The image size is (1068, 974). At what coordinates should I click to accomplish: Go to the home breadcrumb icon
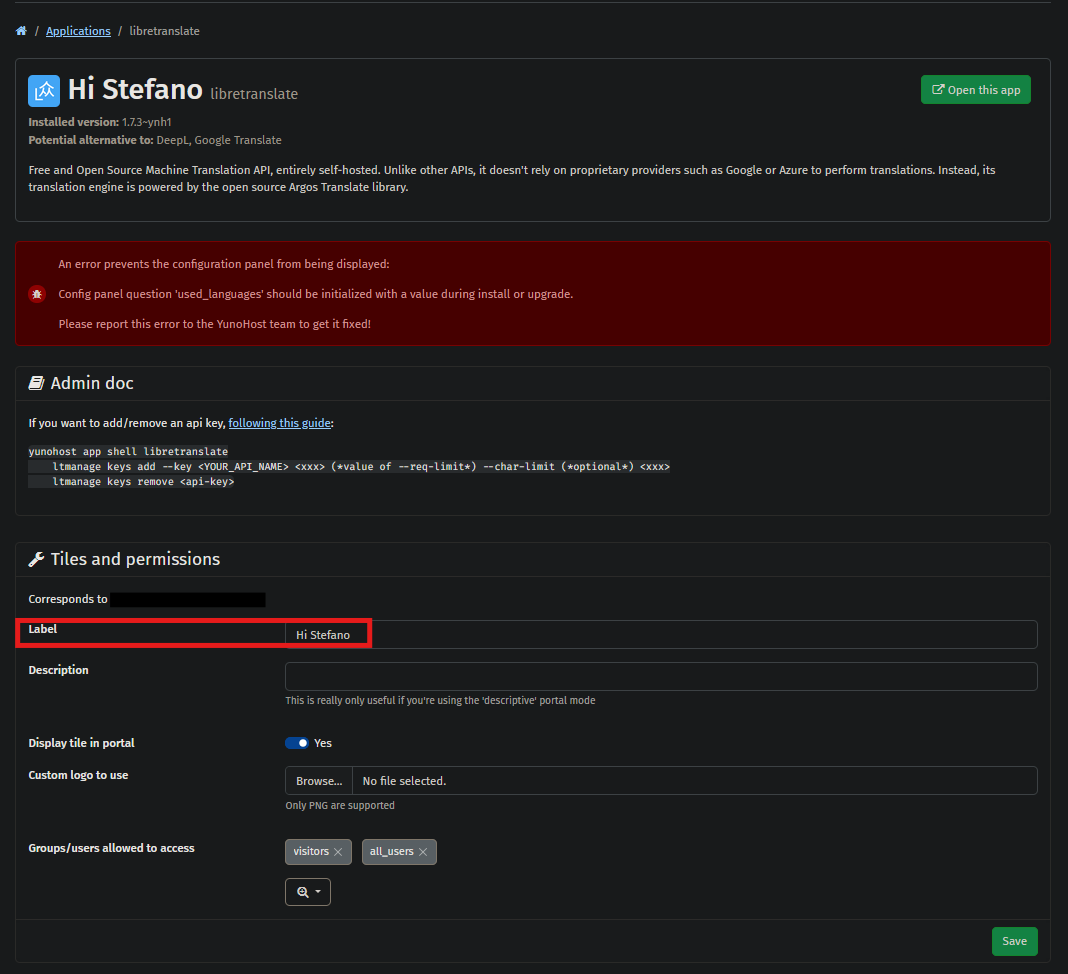click(21, 31)
